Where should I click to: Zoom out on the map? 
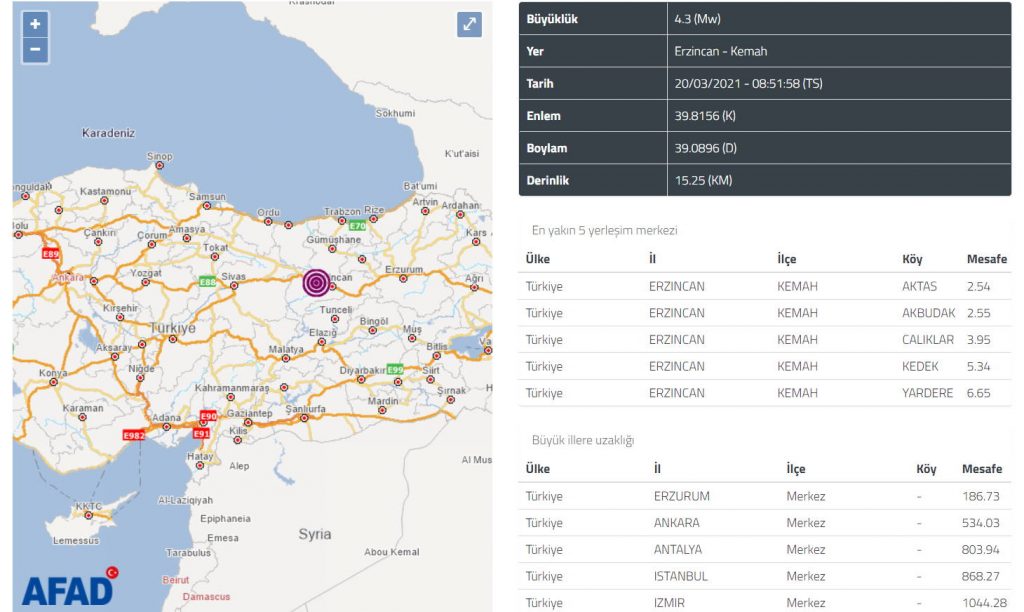35,49
